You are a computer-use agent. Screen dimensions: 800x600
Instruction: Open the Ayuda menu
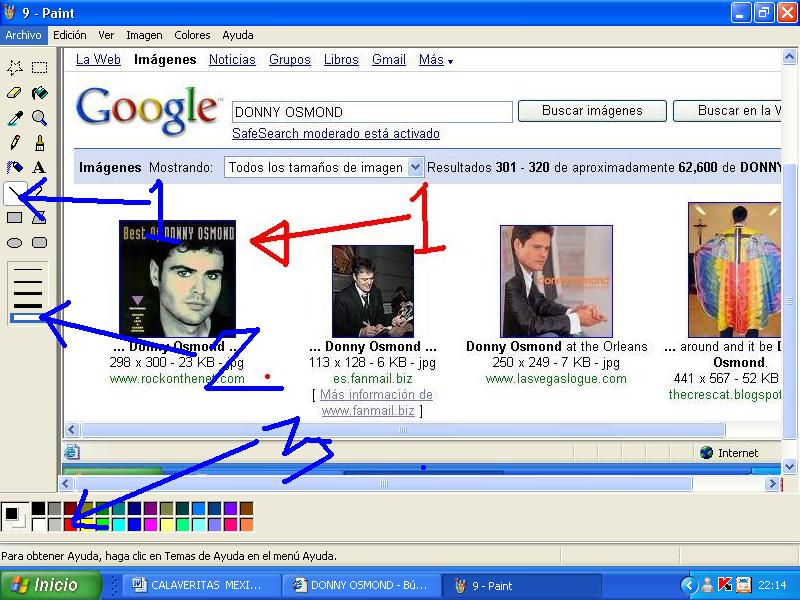click(238, 35)
